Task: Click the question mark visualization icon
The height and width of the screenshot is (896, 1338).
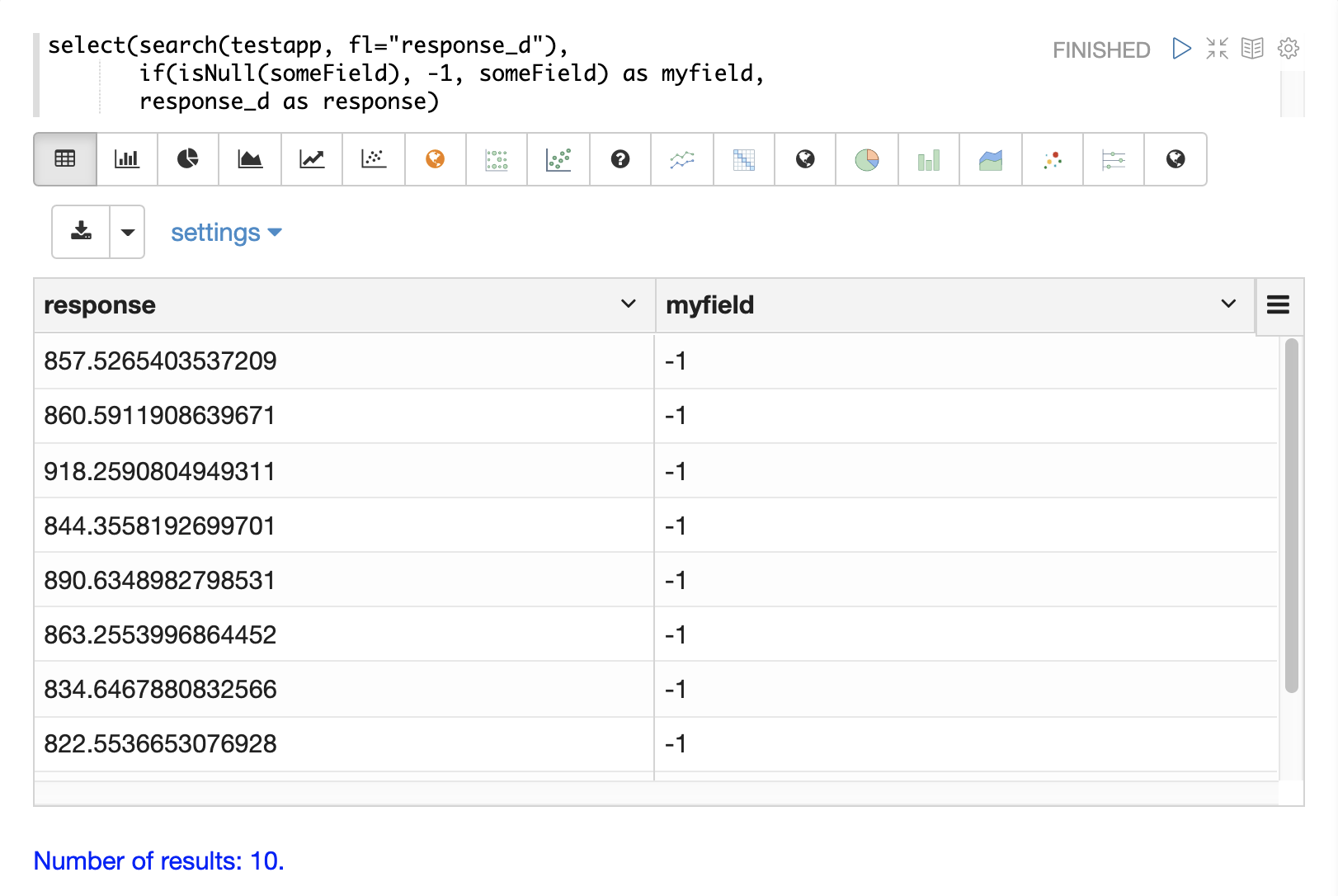Action: [620, 159]
